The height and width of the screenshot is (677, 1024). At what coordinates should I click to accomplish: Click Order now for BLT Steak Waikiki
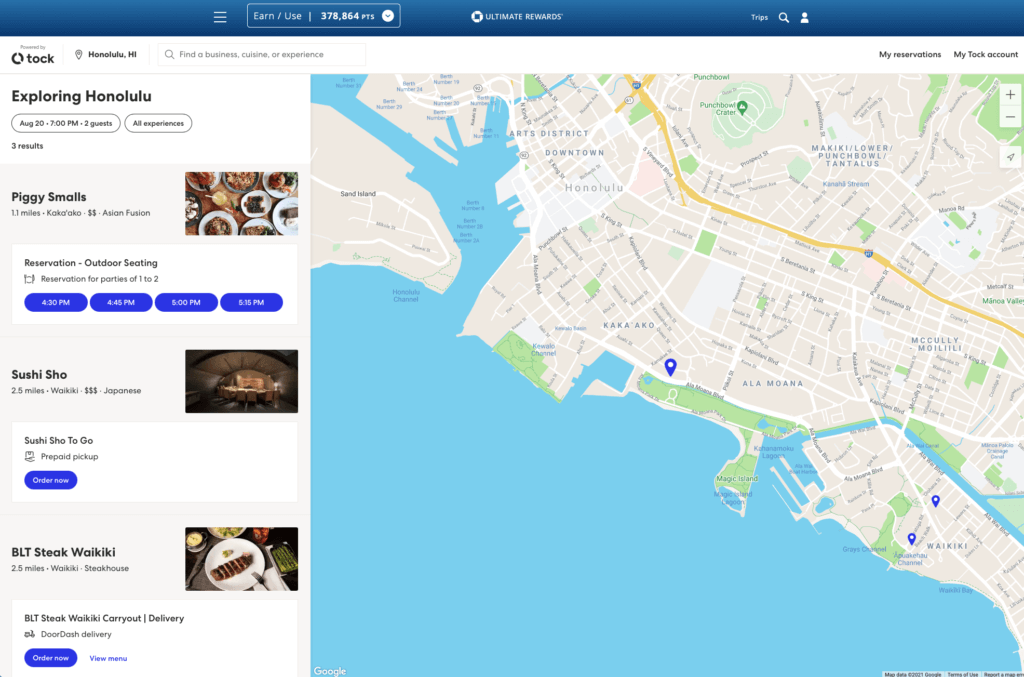pyautogui.click(x=51, y=658)
